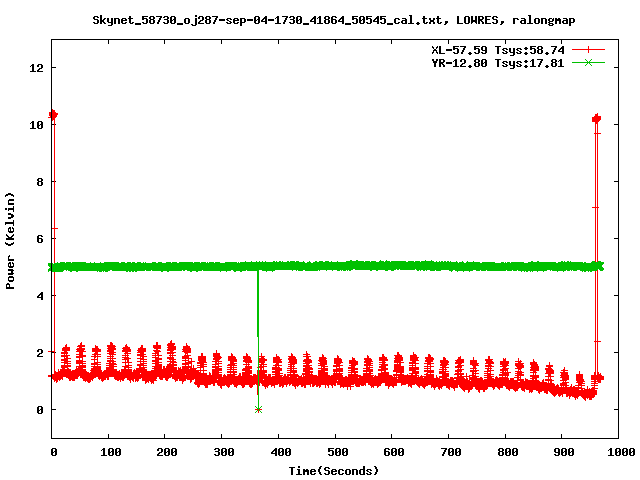Click the x-axis tick label 1000

click(x=621, y=452)
